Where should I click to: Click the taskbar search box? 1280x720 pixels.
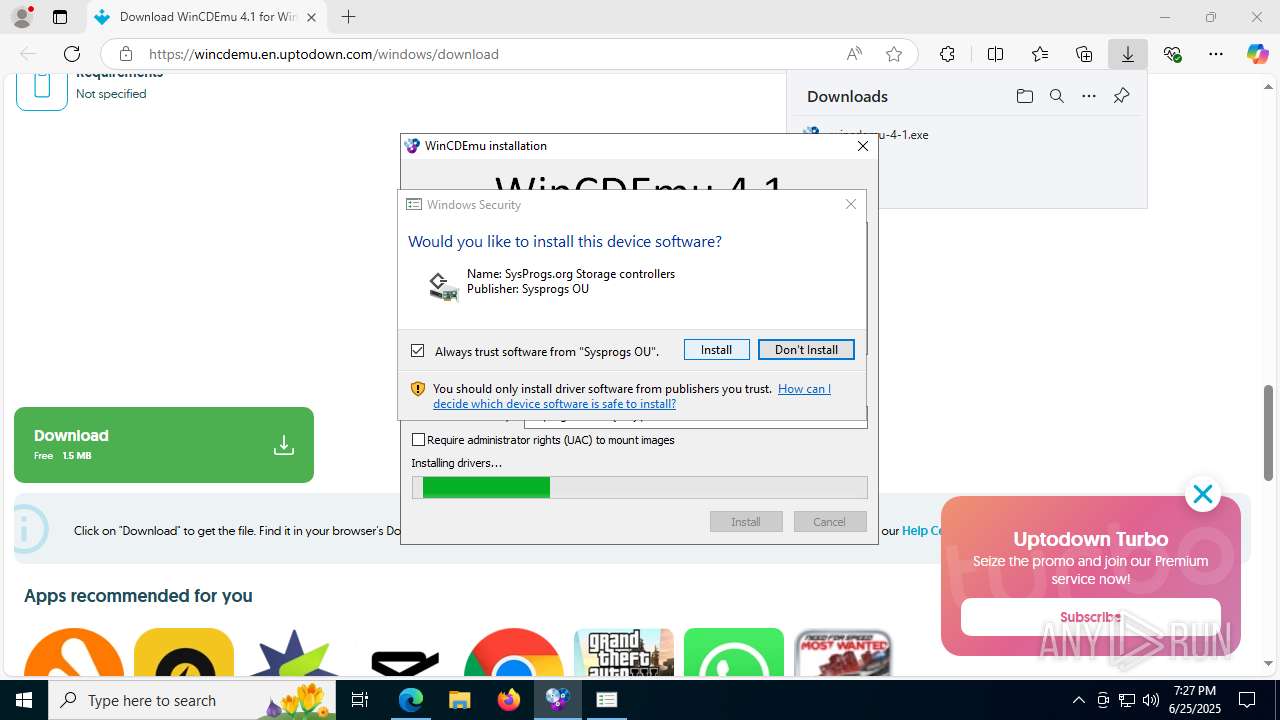(192, 700)
